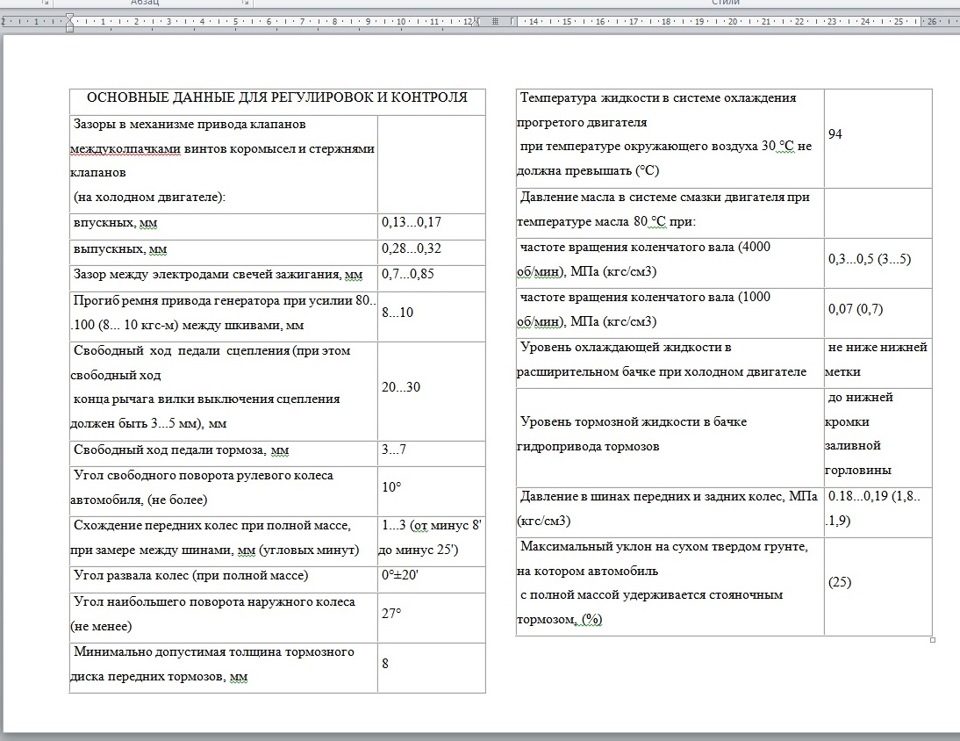
Task: Click 'Угол наибольшего поворота наружного колеса' text
Action: [214, 602]
